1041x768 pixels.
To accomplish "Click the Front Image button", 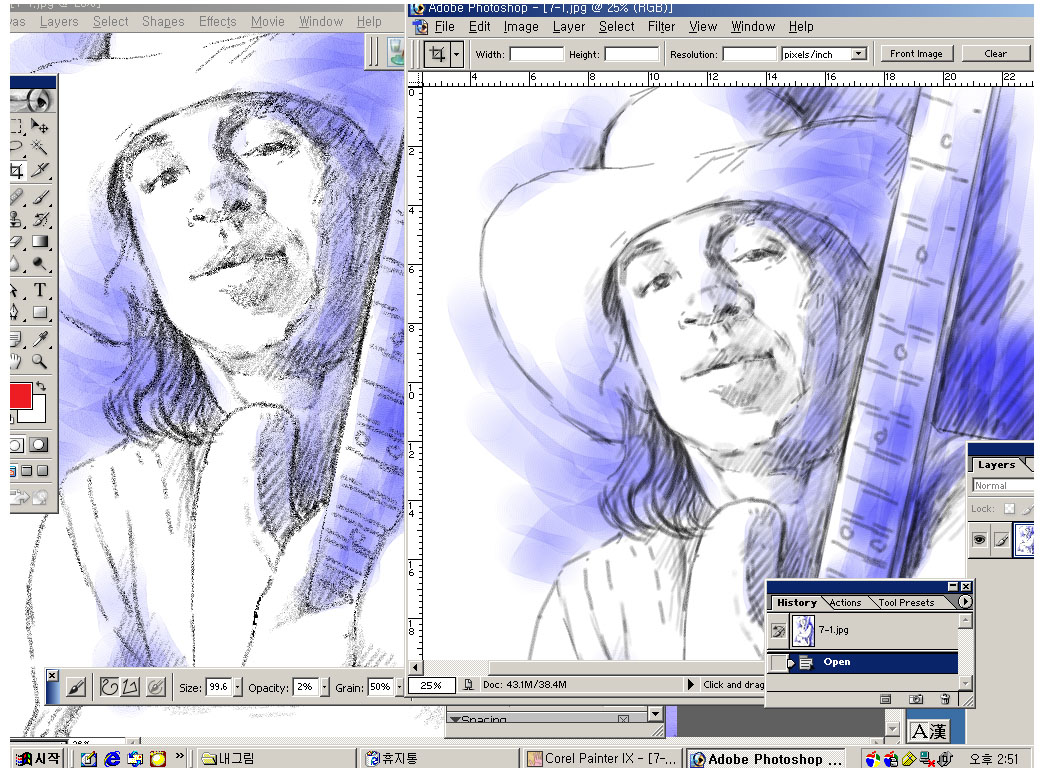I will [x=916, y=54].
